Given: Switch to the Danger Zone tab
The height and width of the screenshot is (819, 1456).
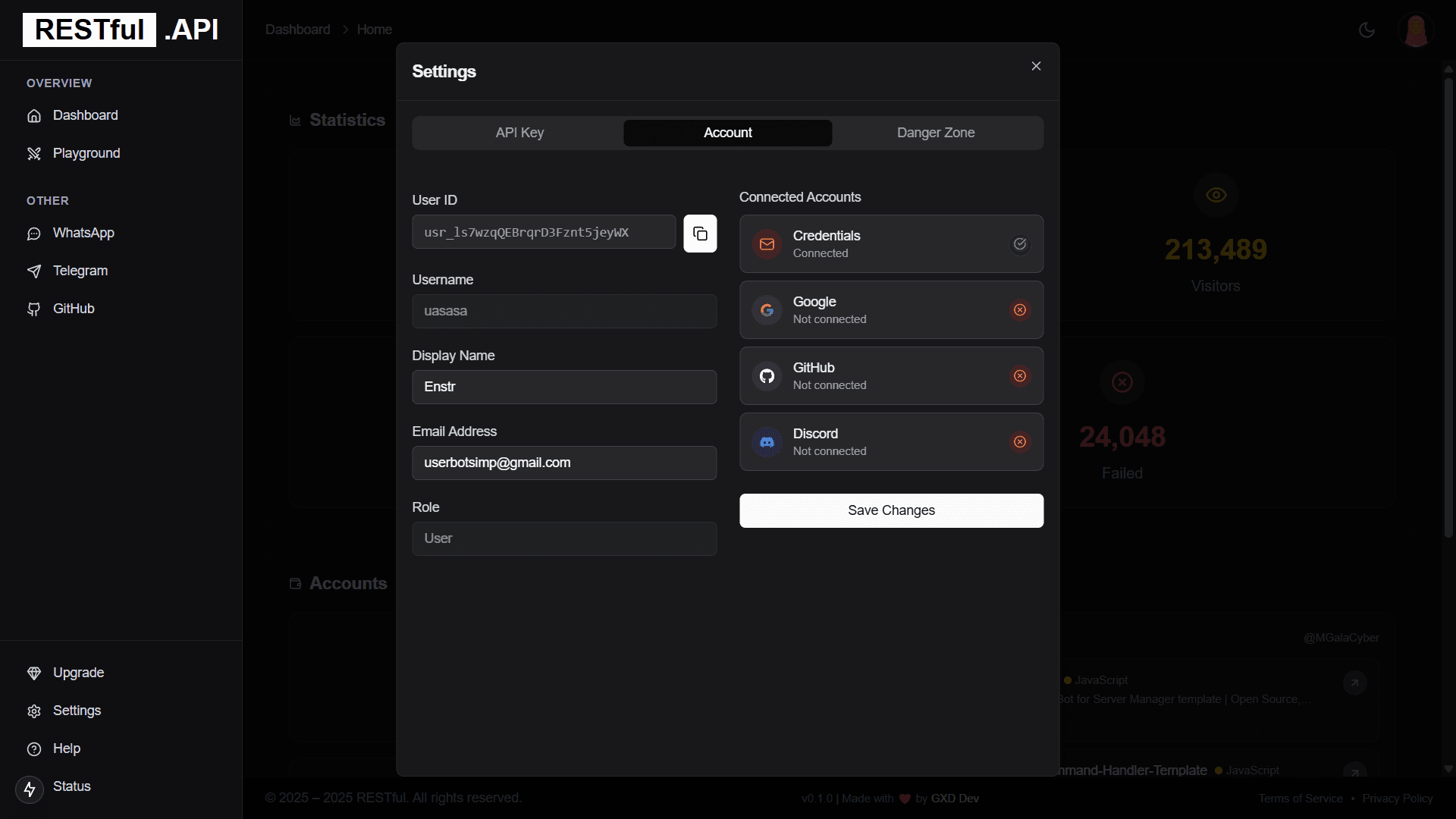Looking at the screenshot, I should 935,133.
